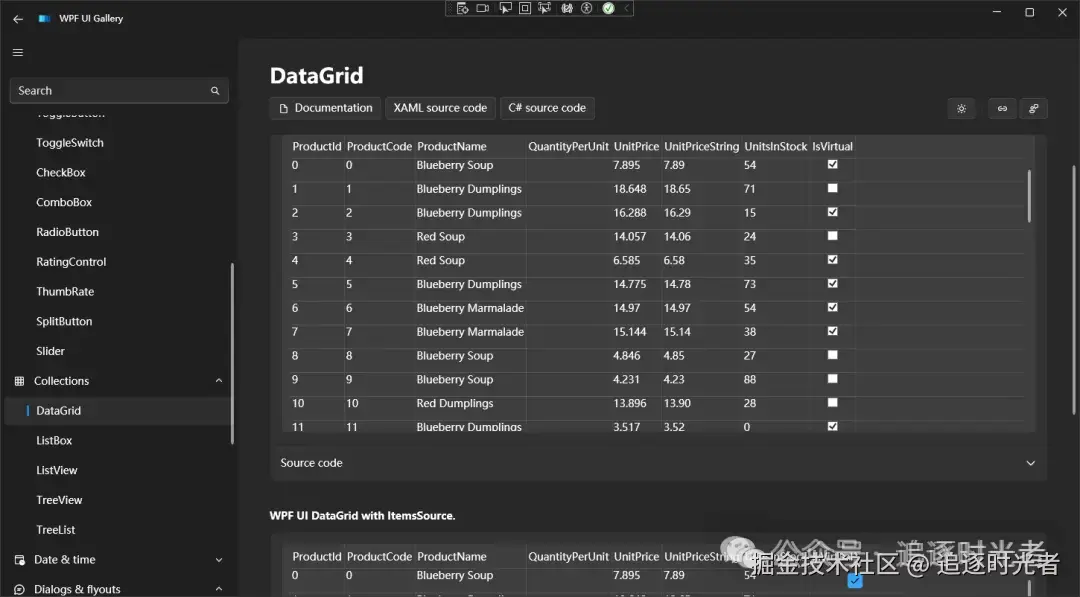Viewport: 1080px width, 597px height.
Task: Click UnitPrice cell 18.648
Action: tap(630, 189)
